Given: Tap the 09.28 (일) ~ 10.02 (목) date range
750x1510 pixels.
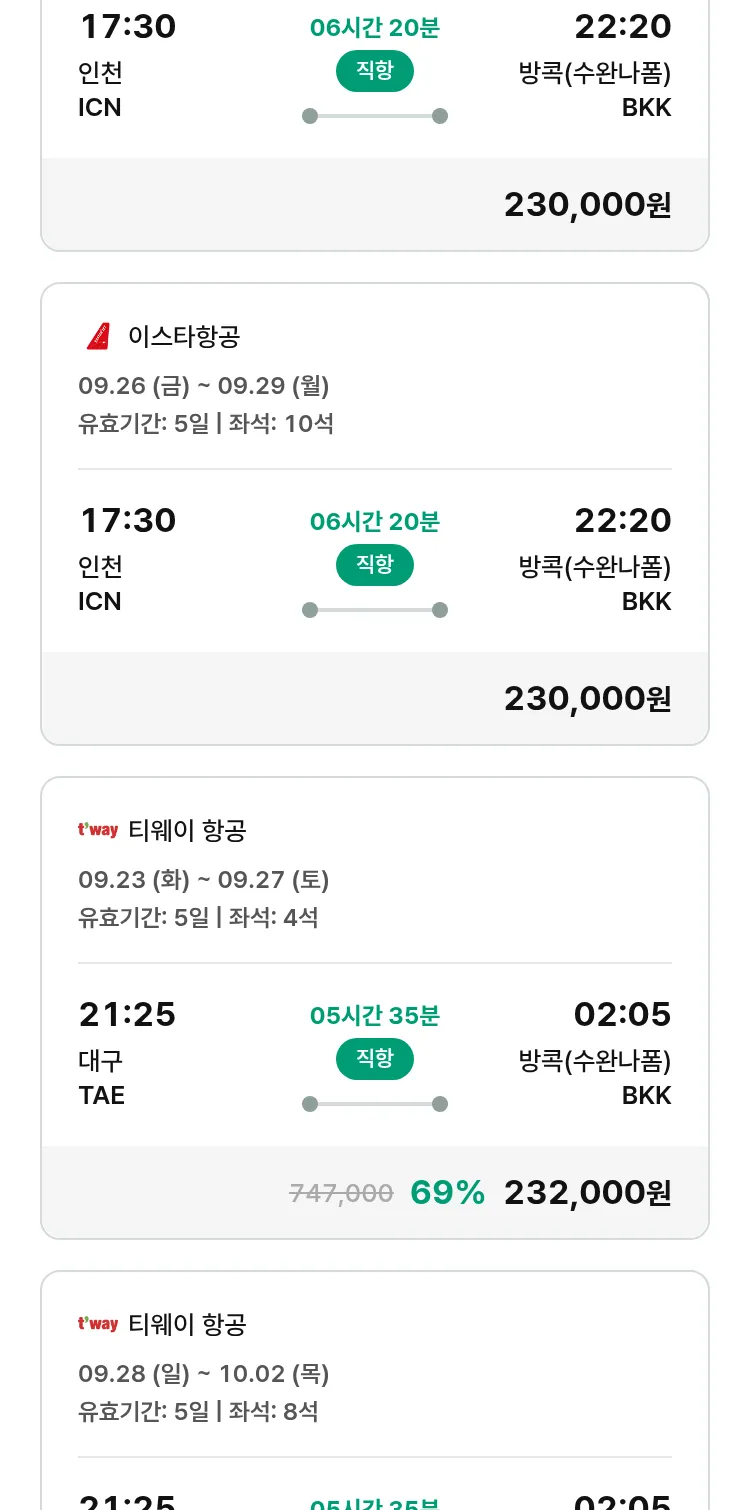Looking at the screenshot, I should click(203, 1374).
